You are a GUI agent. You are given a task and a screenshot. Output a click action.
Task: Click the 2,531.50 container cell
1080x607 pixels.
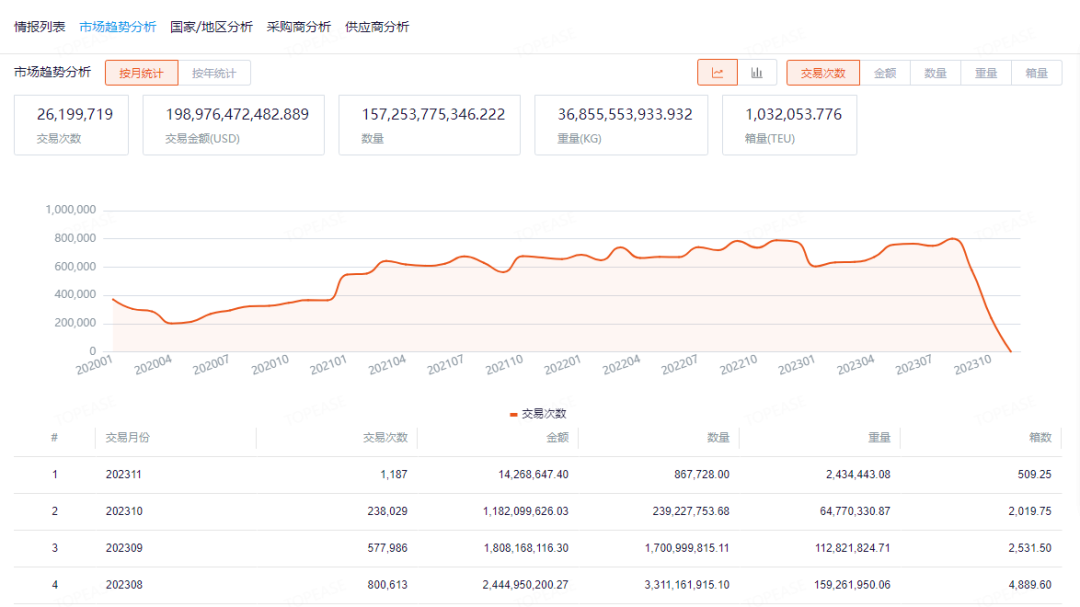click(1030, 548)
